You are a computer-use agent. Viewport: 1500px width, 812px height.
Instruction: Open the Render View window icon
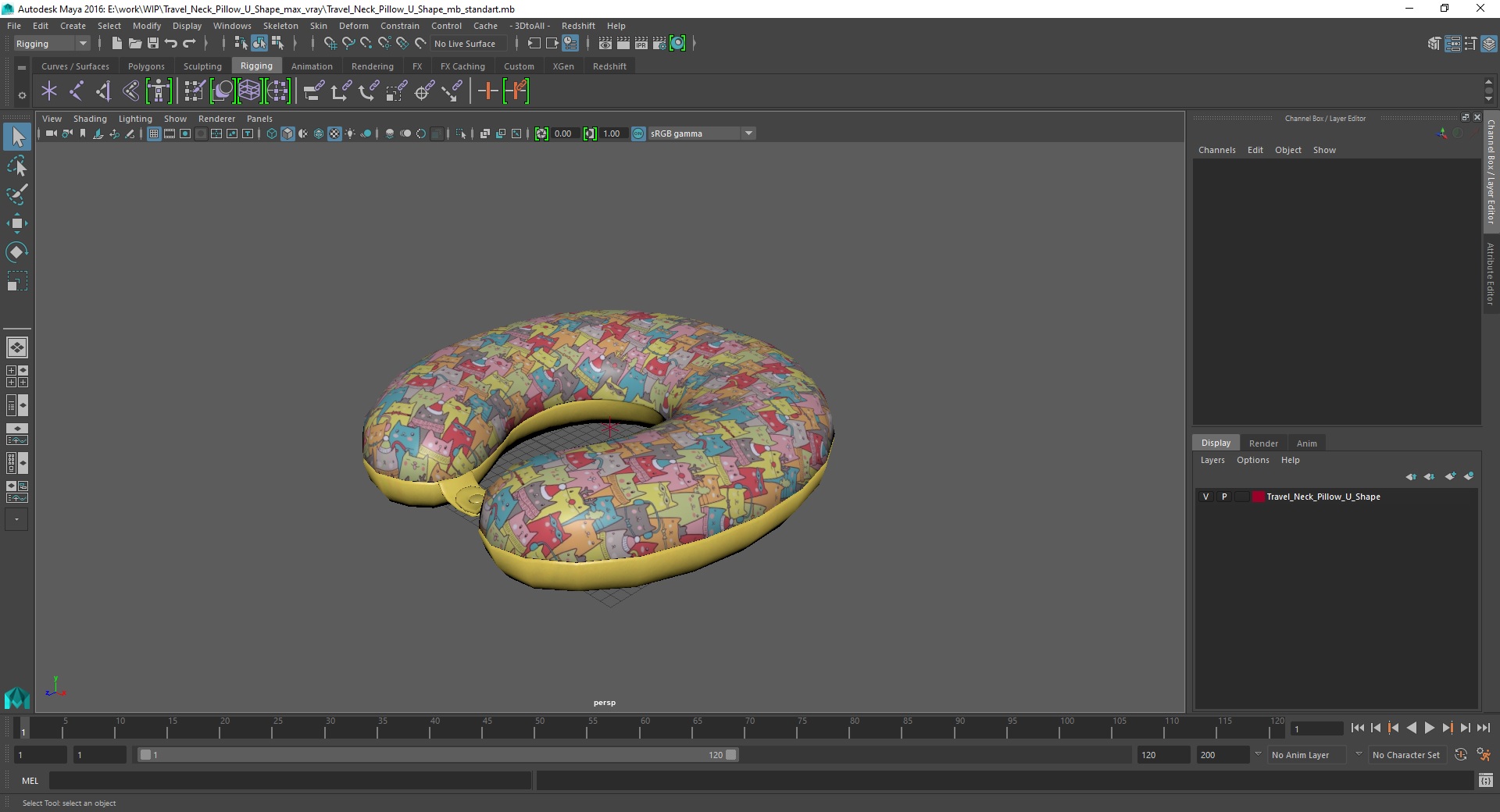605,44
